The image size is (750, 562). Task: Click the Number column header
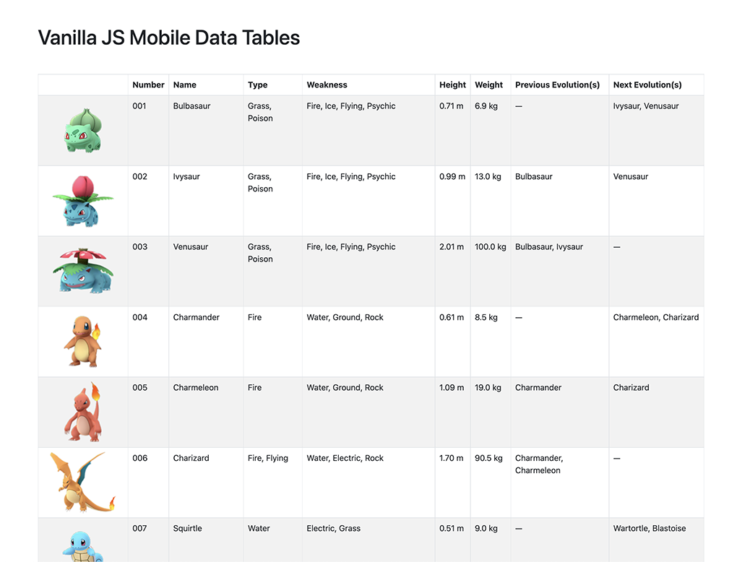[x=148, y=85]
